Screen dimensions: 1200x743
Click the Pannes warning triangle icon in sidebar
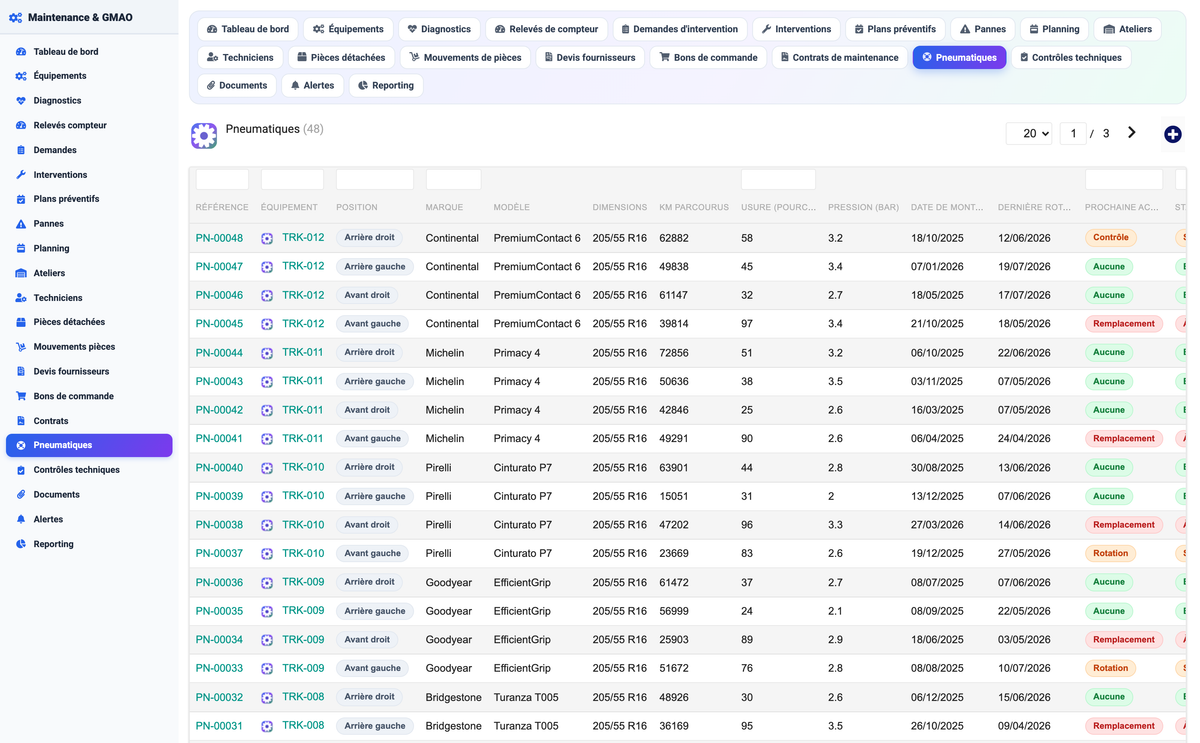point(21,224)
